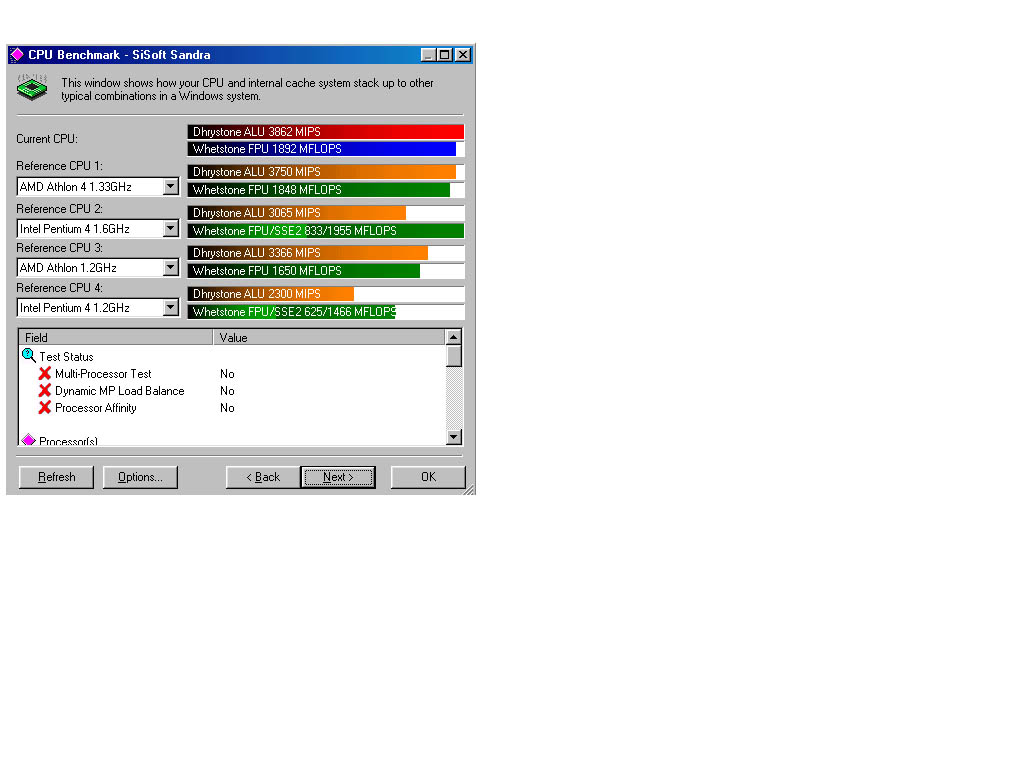Select the AMD Athlon 4 1.33GHz combo box
The image size is (1024, 768).
tap(97, 187)
